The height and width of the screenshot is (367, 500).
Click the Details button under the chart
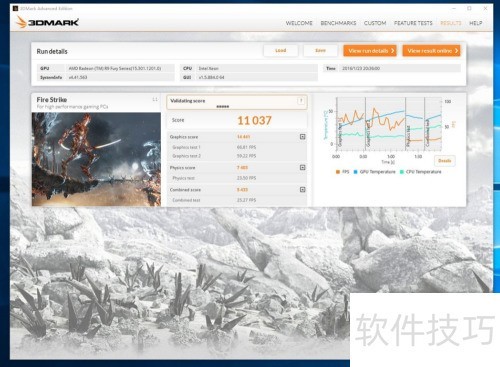(x=445, y=161)
